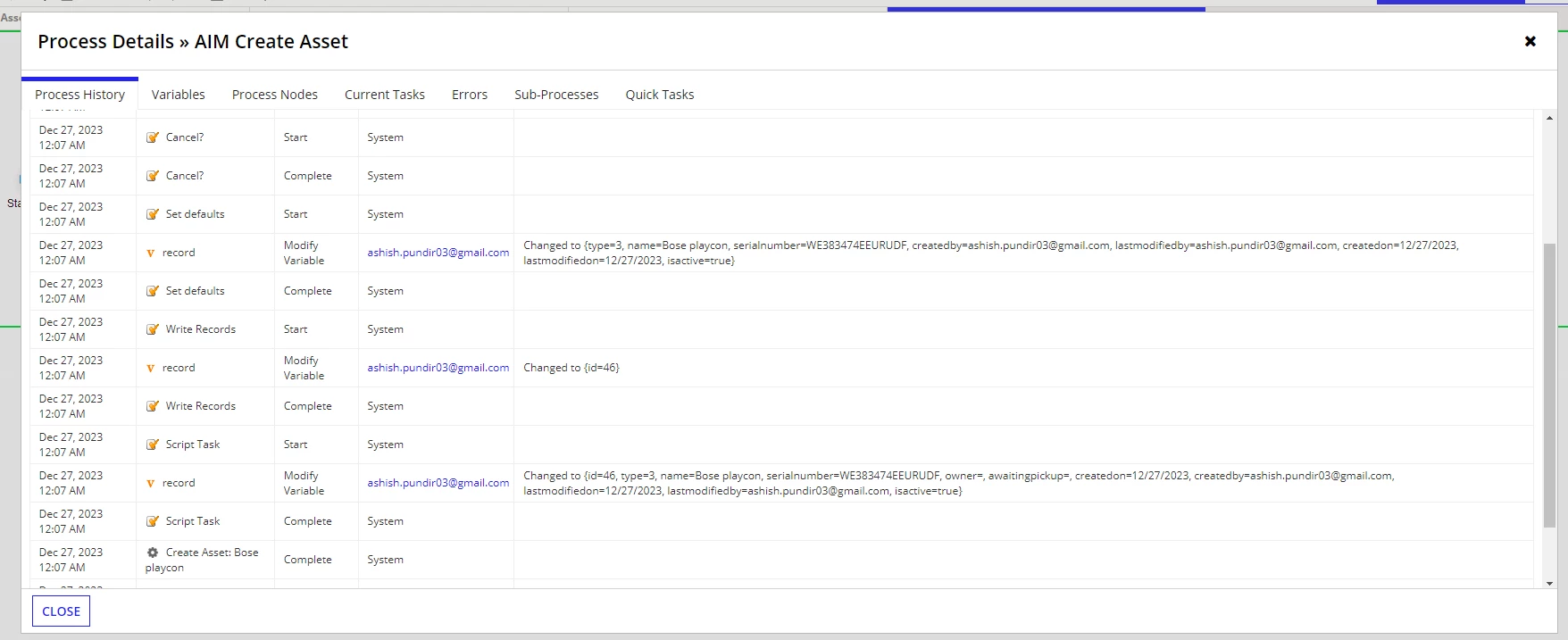
Task: Click 'Set defaults' in the Start row
Action: (x=196, y=214)
